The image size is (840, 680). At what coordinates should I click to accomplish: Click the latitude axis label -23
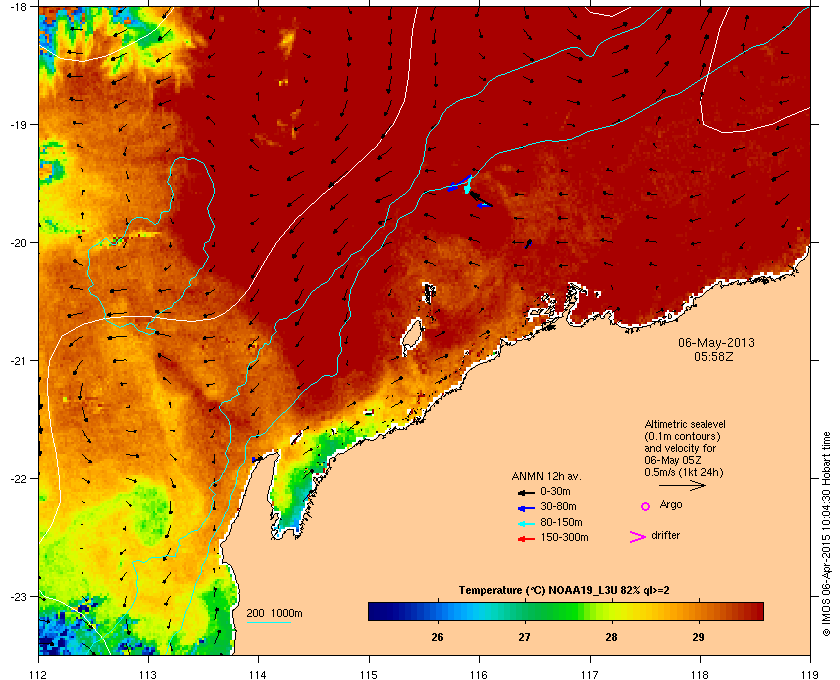coord(17,596)
